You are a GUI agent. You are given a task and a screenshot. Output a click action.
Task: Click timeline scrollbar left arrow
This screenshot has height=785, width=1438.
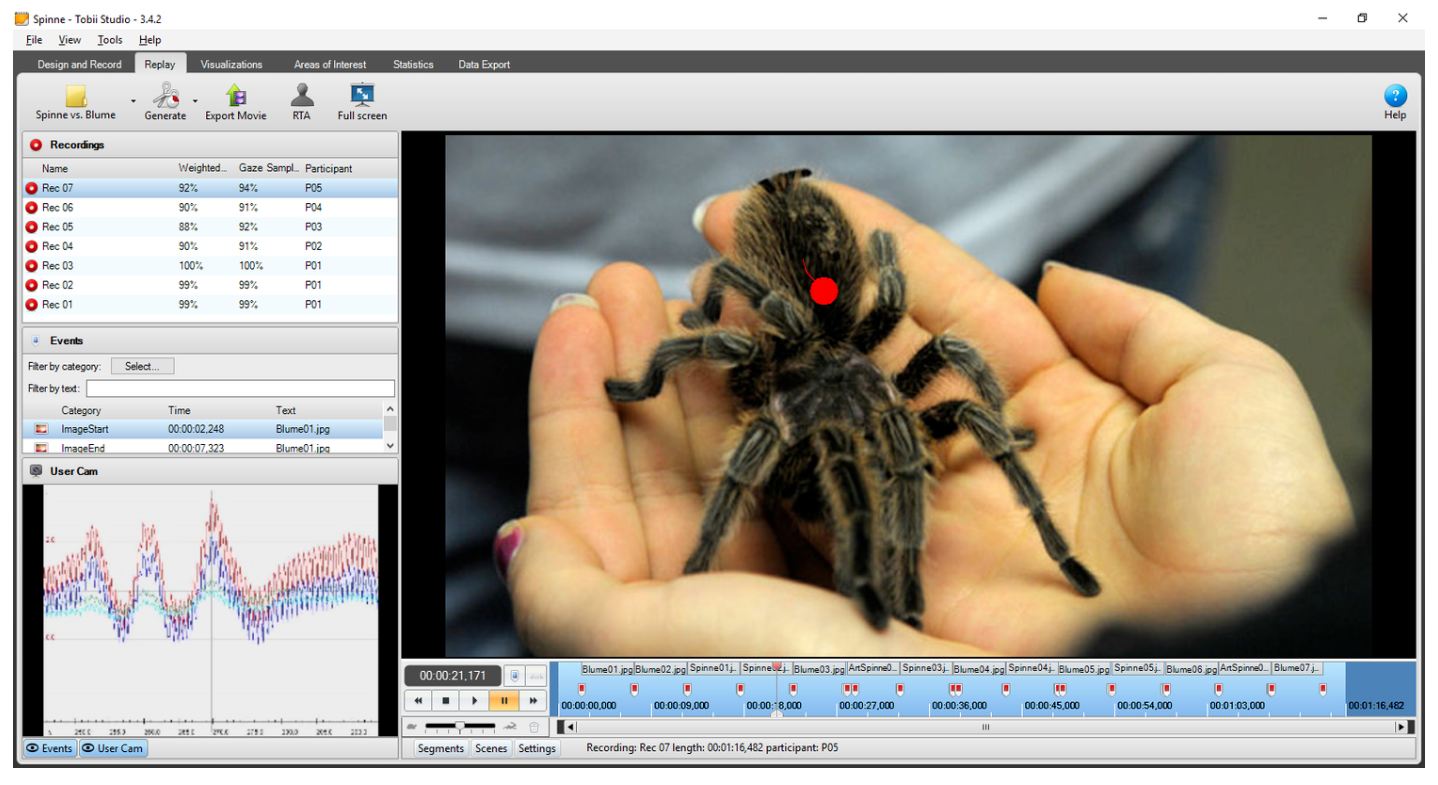[571, 727]
